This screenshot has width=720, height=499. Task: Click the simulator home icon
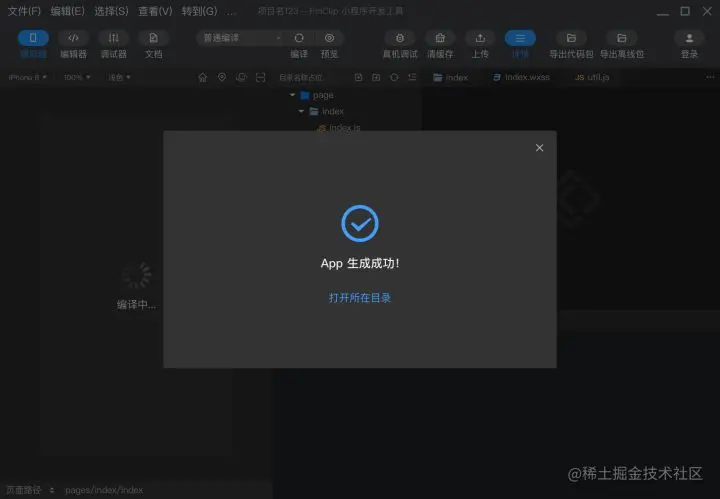click(202, 77)
